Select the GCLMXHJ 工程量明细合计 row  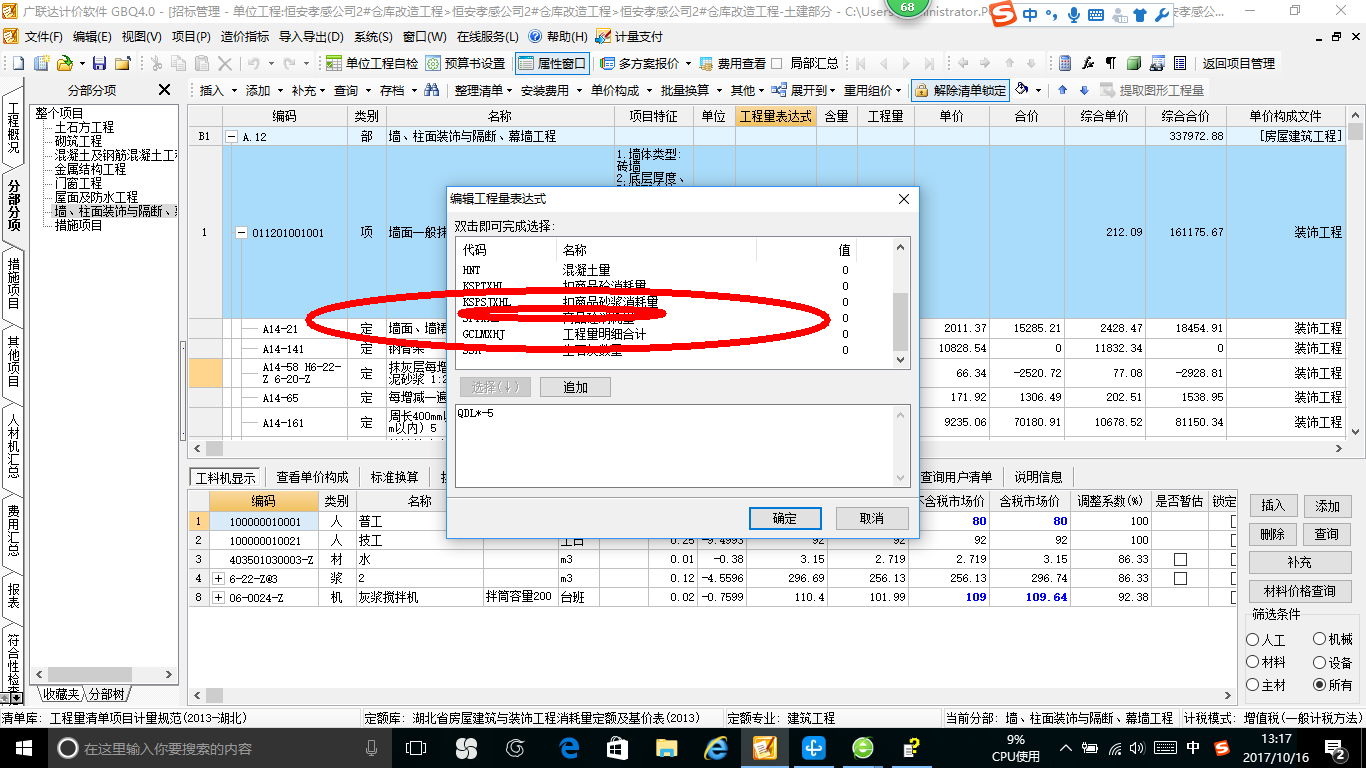pyautogui.click(x=676, y=334)
